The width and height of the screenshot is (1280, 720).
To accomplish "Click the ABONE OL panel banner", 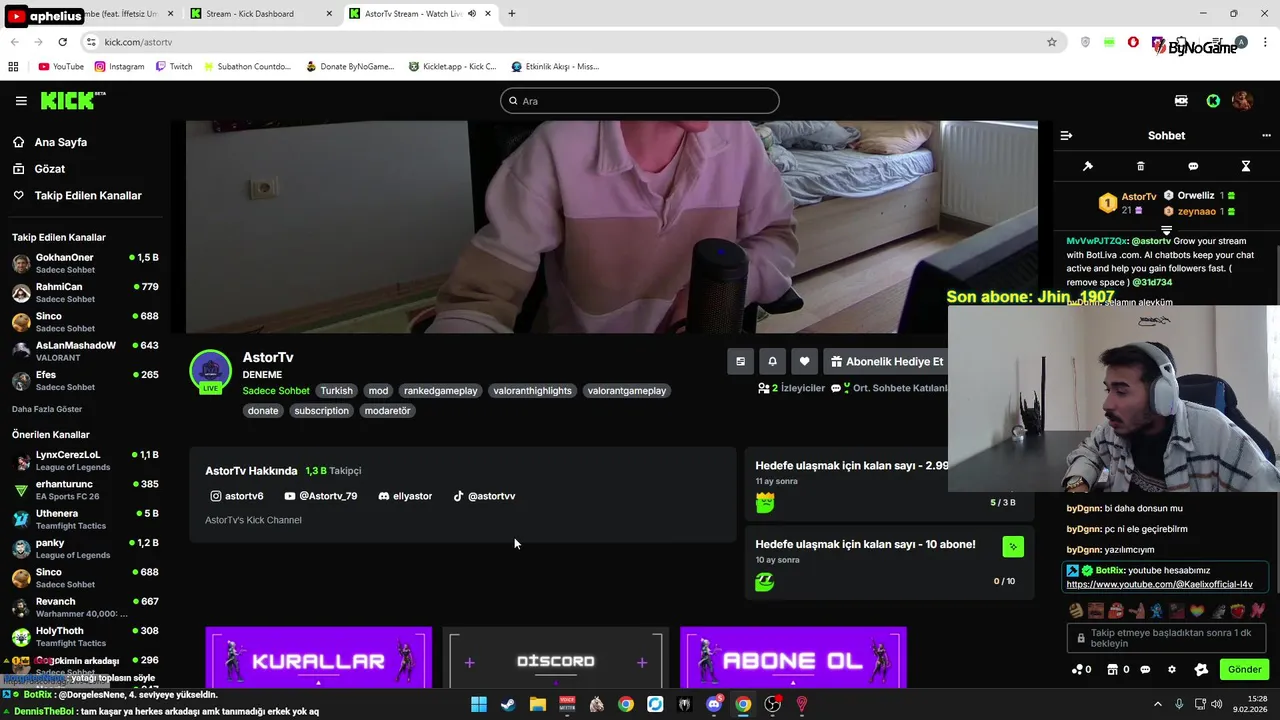I will pos(793,657).
